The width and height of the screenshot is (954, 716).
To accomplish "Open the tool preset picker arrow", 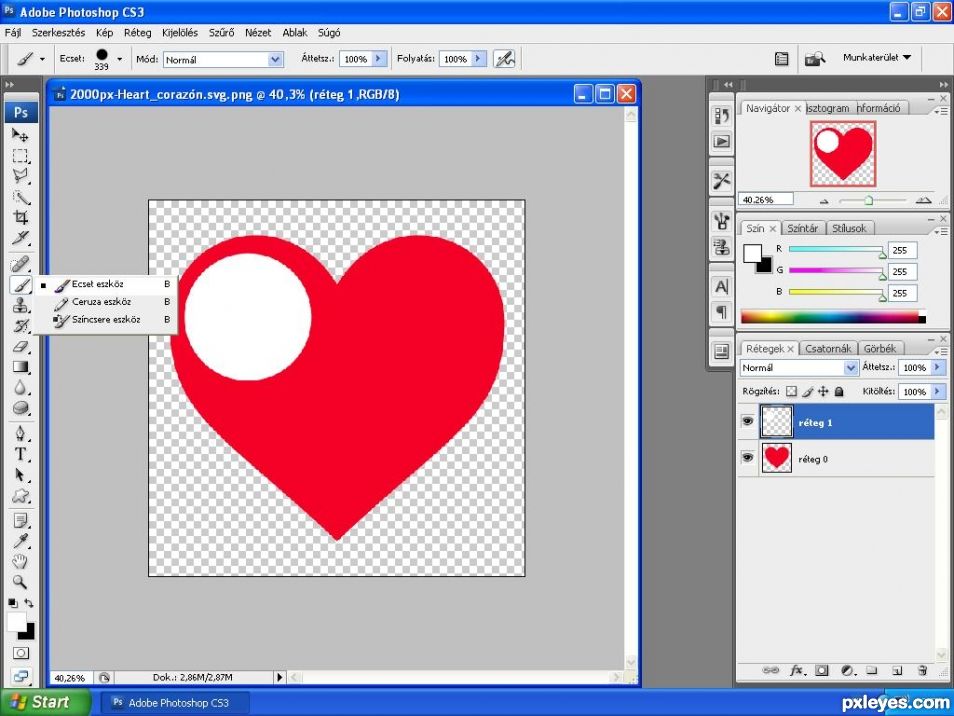I will tap(42, 59).
